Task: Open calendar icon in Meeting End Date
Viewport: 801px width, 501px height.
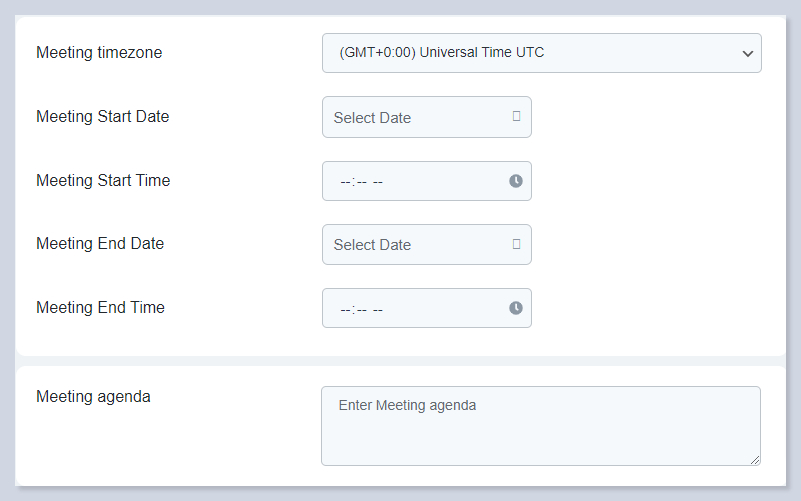Action: [516, 243]
